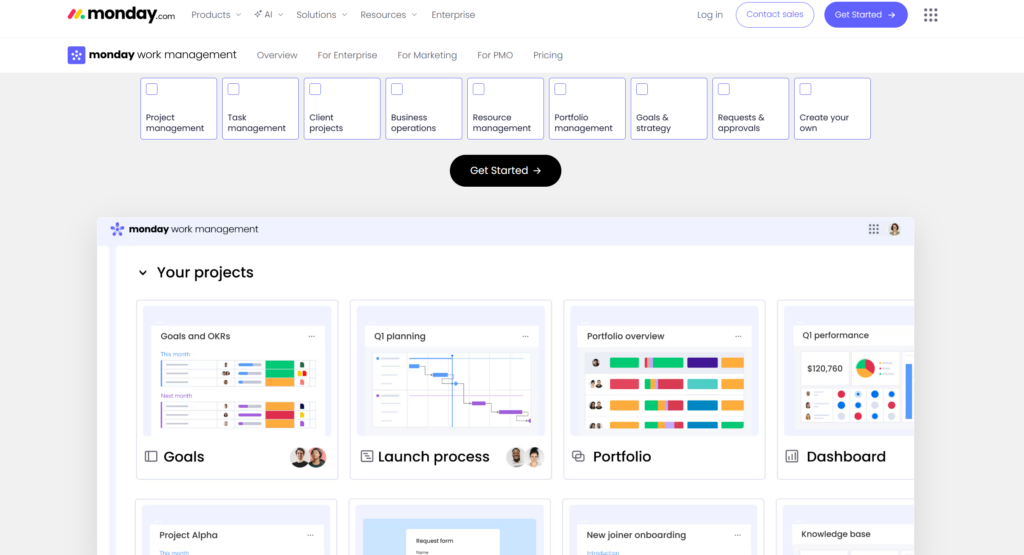1024x555 pixels.
Task: Click the Launch process form icon
Action: pyautogui.click(x=367, y=457)
